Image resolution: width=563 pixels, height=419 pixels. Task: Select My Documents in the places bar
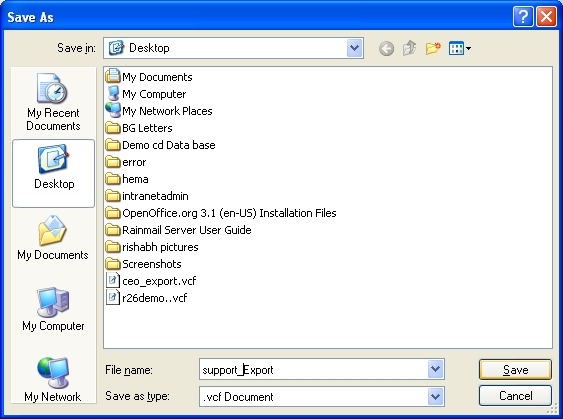pyautogui.click(x=53, y=238)
